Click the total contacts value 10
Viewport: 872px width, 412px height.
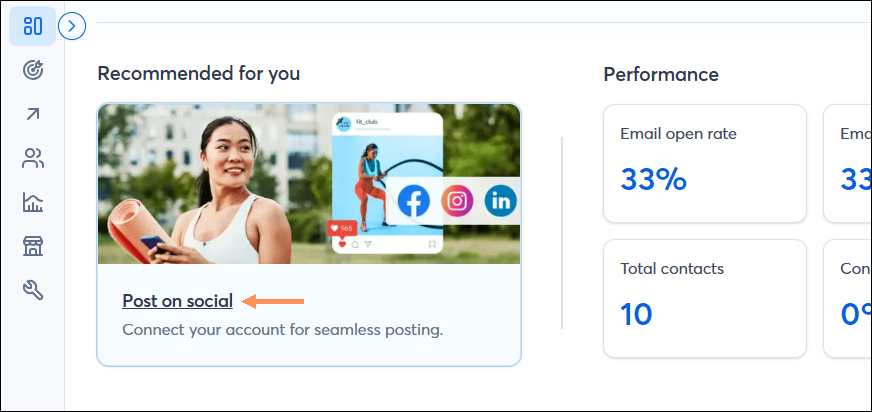tap(636, 314)
